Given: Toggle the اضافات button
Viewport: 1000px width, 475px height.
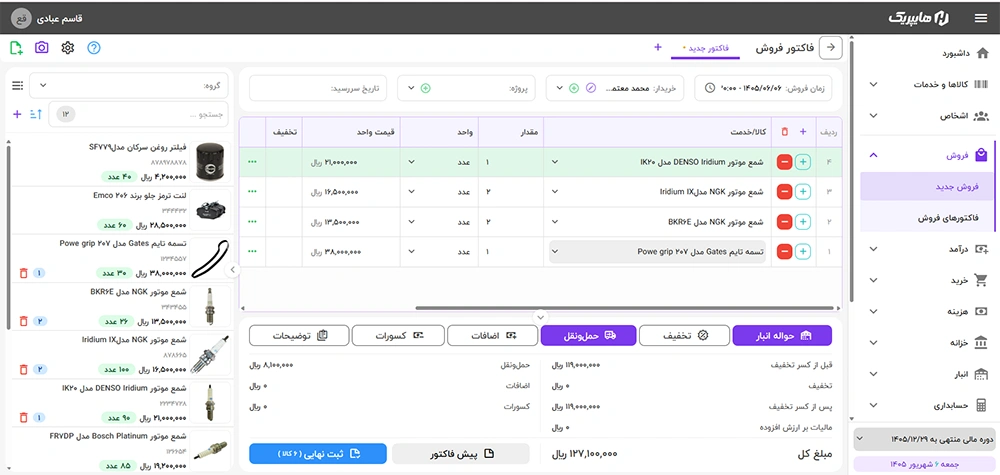Looking at the screenshot, I should (x=492, y=335).
